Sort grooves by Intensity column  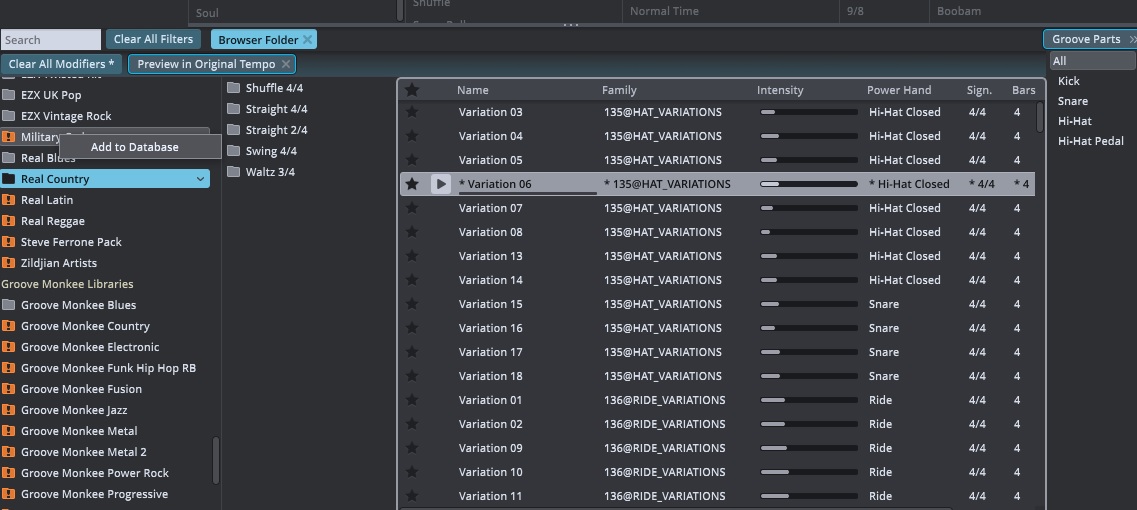click(780, 90)
